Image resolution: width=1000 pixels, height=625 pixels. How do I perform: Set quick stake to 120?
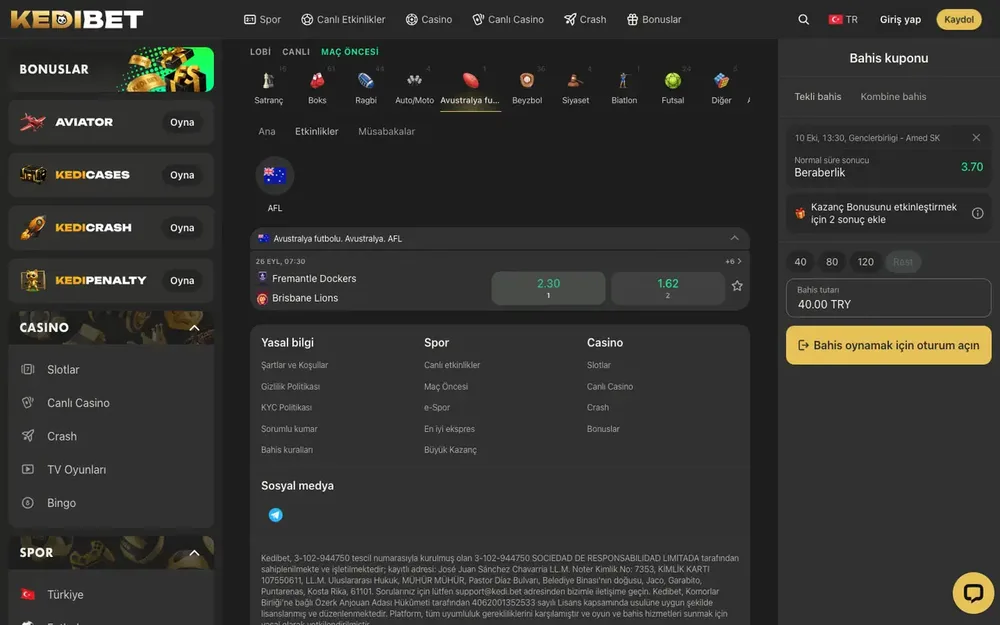click(x=865, y=261)
